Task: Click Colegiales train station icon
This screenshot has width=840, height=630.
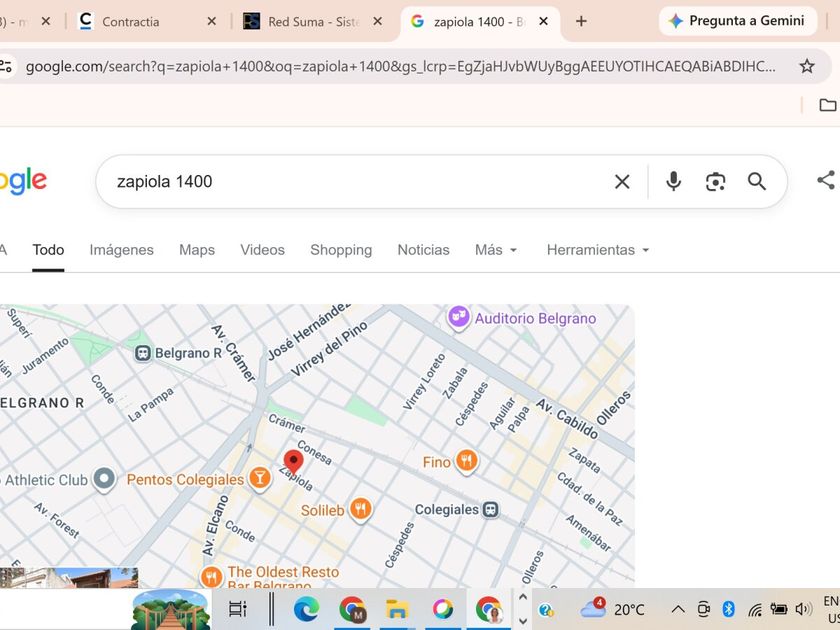Action: pyautogui.click(x=491, y=509)
